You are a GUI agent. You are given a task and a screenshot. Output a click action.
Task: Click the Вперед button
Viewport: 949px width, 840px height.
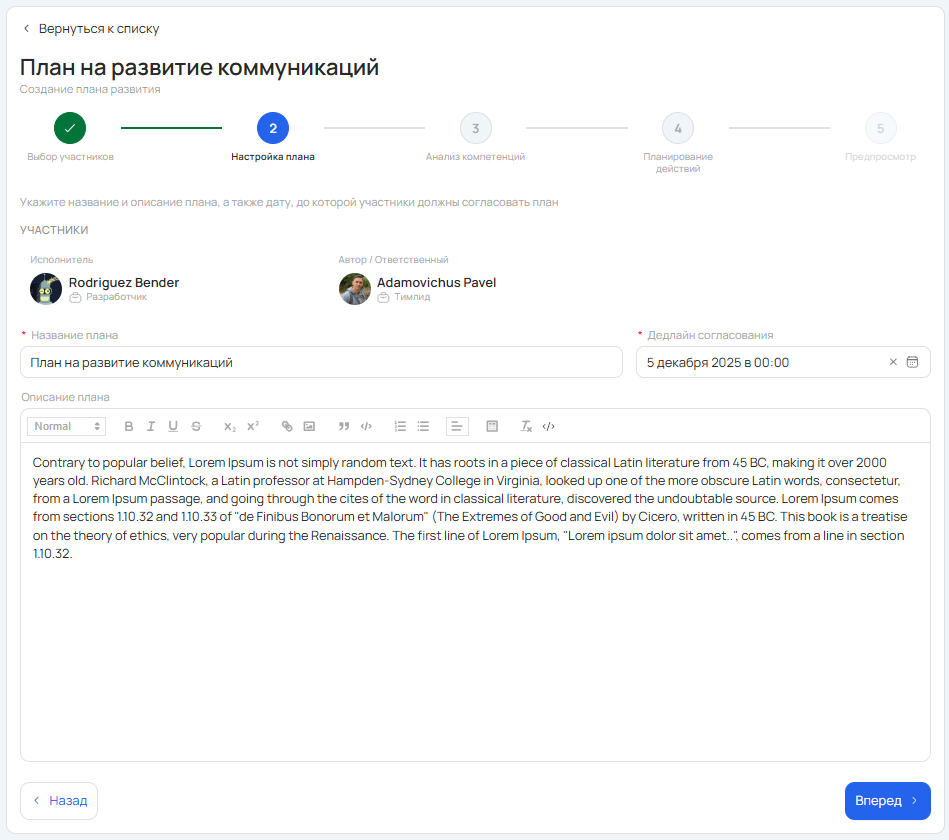(x=887, y=800)
